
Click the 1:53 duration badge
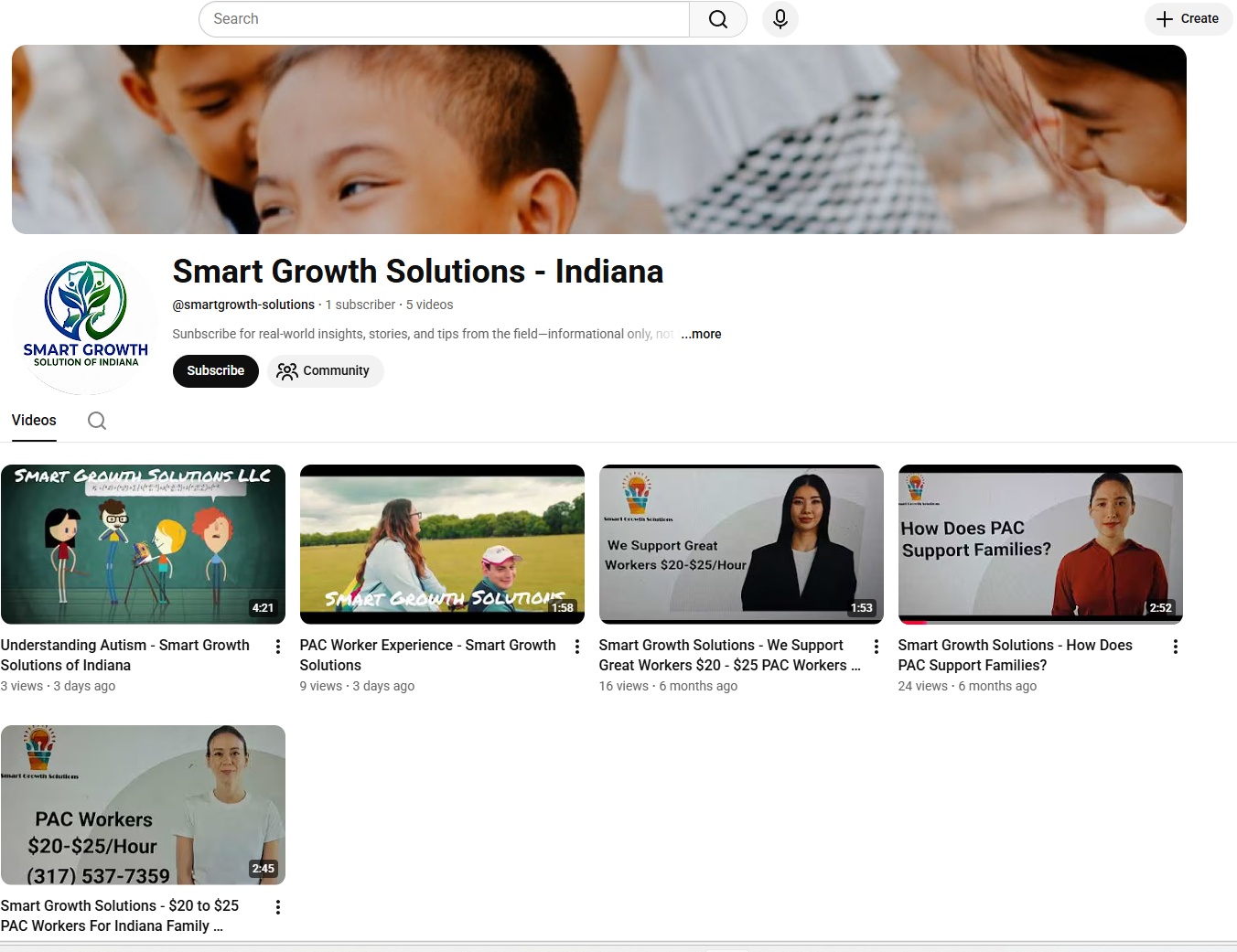click(x=862, y=608)
